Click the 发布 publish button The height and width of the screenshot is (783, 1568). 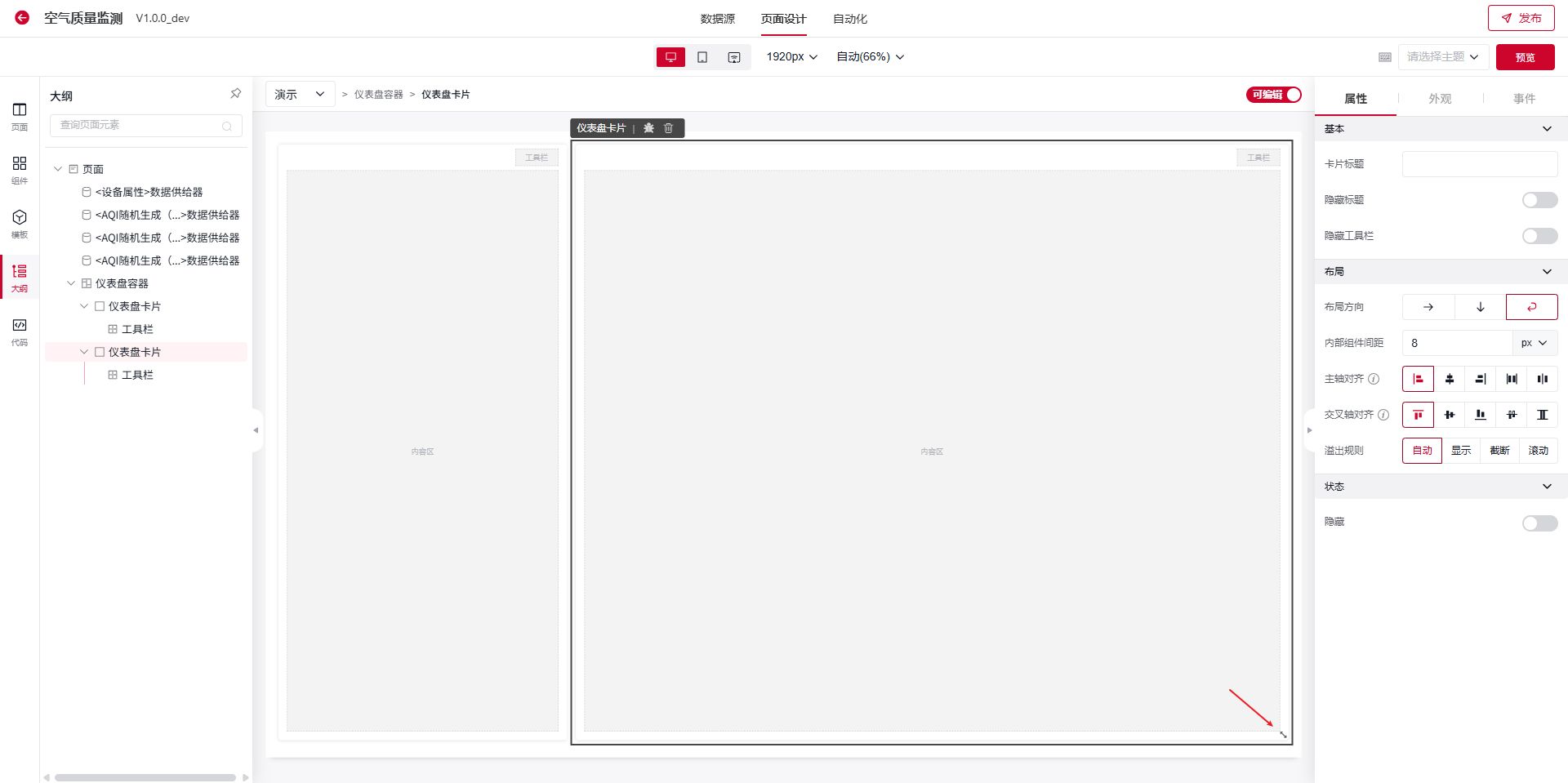point(1521,18)
